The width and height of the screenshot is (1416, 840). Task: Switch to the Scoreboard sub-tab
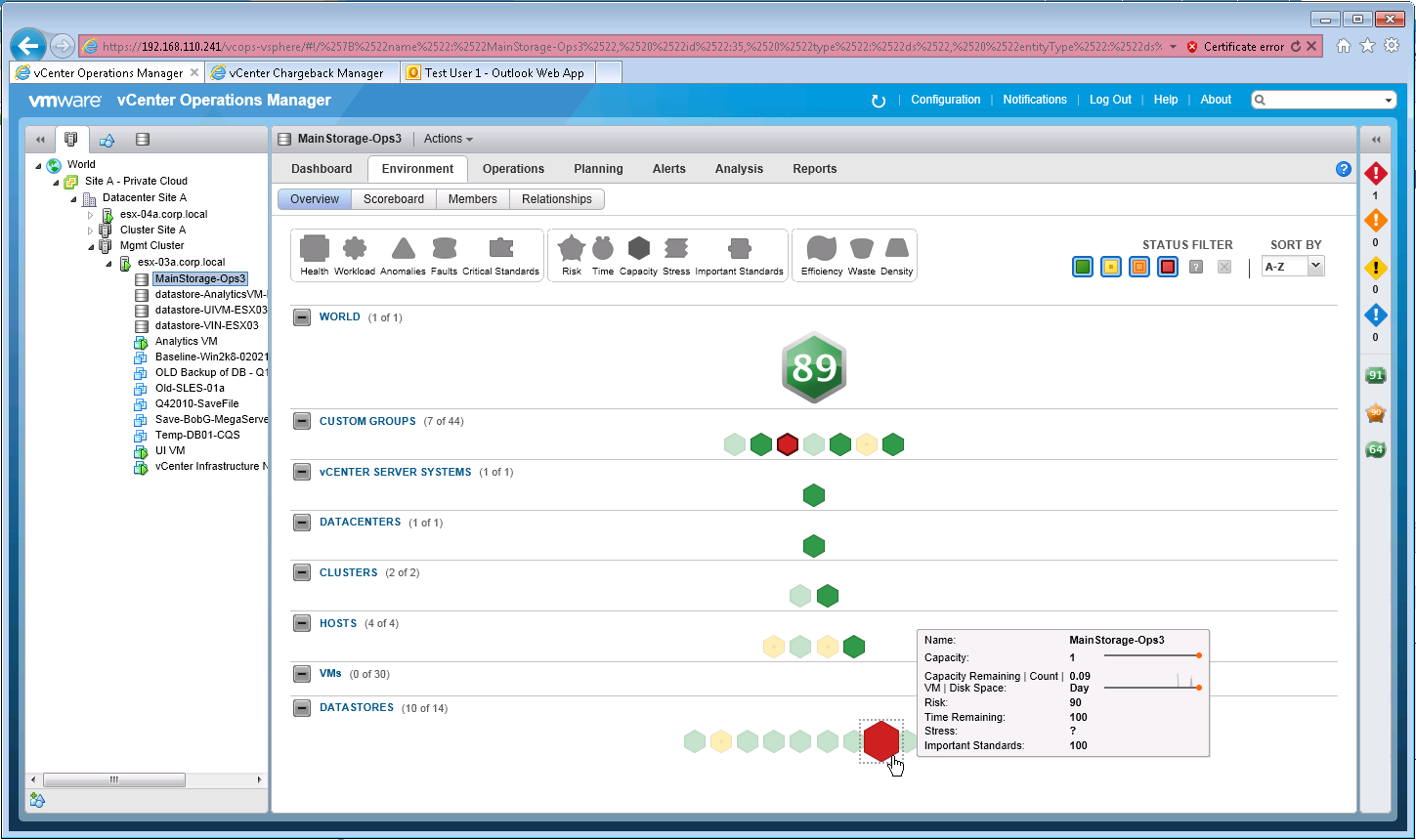point(394,199)
